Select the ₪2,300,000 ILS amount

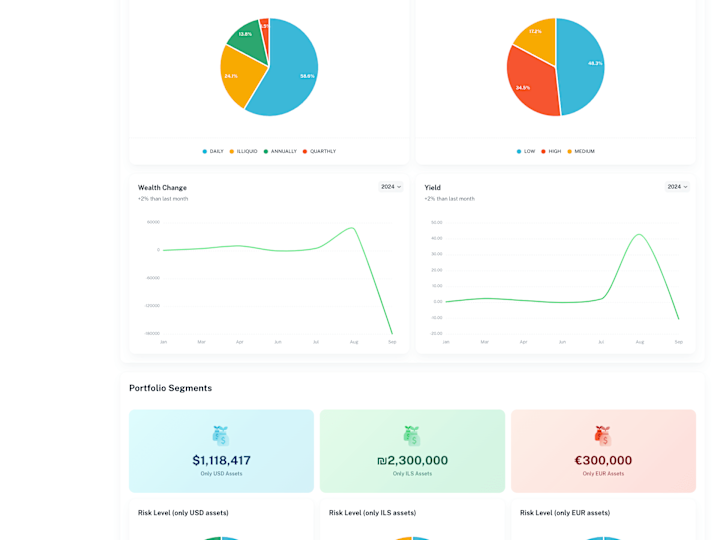tap(412, 460)
